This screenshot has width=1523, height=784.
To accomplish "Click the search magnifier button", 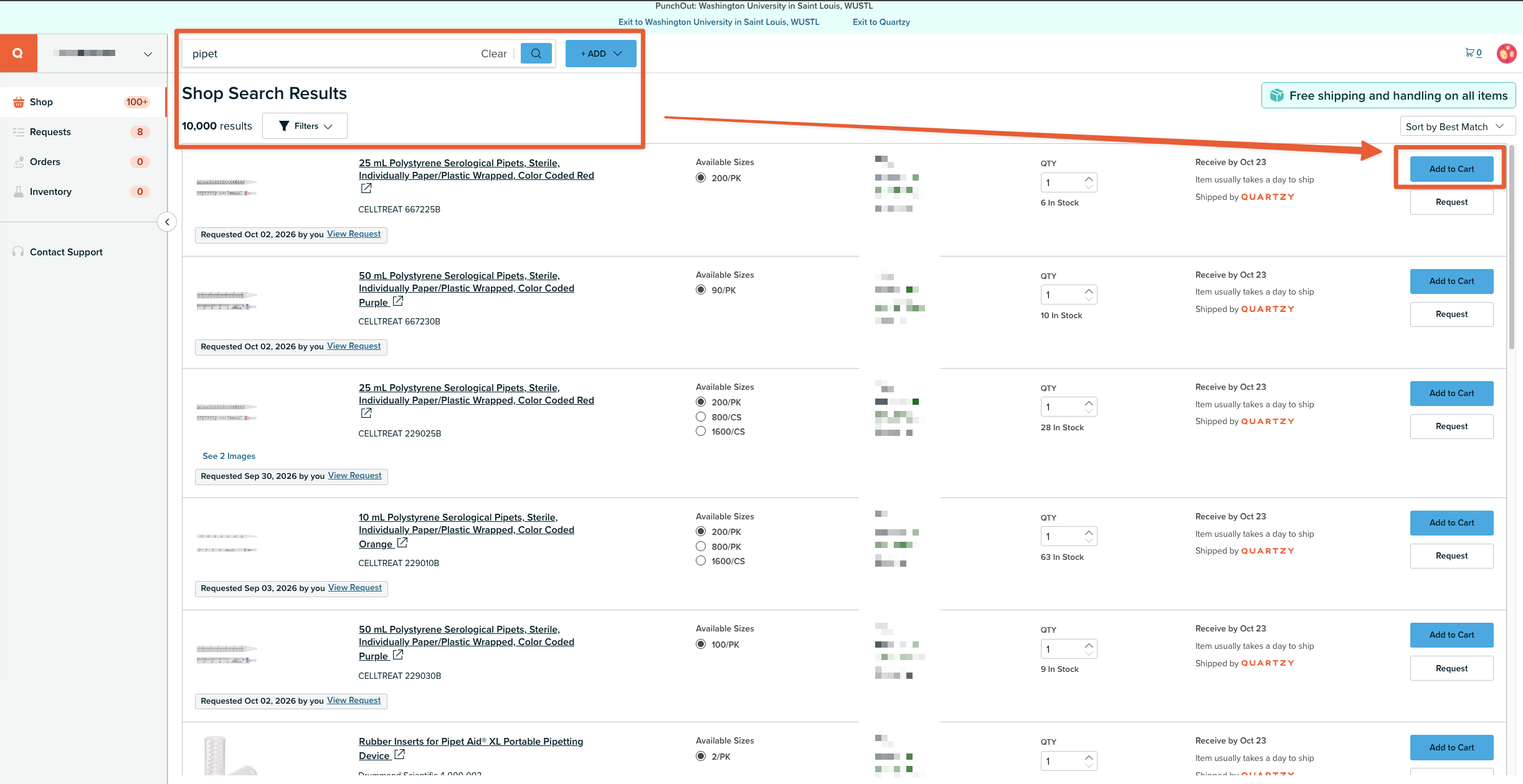I will (x=536, y=54).
